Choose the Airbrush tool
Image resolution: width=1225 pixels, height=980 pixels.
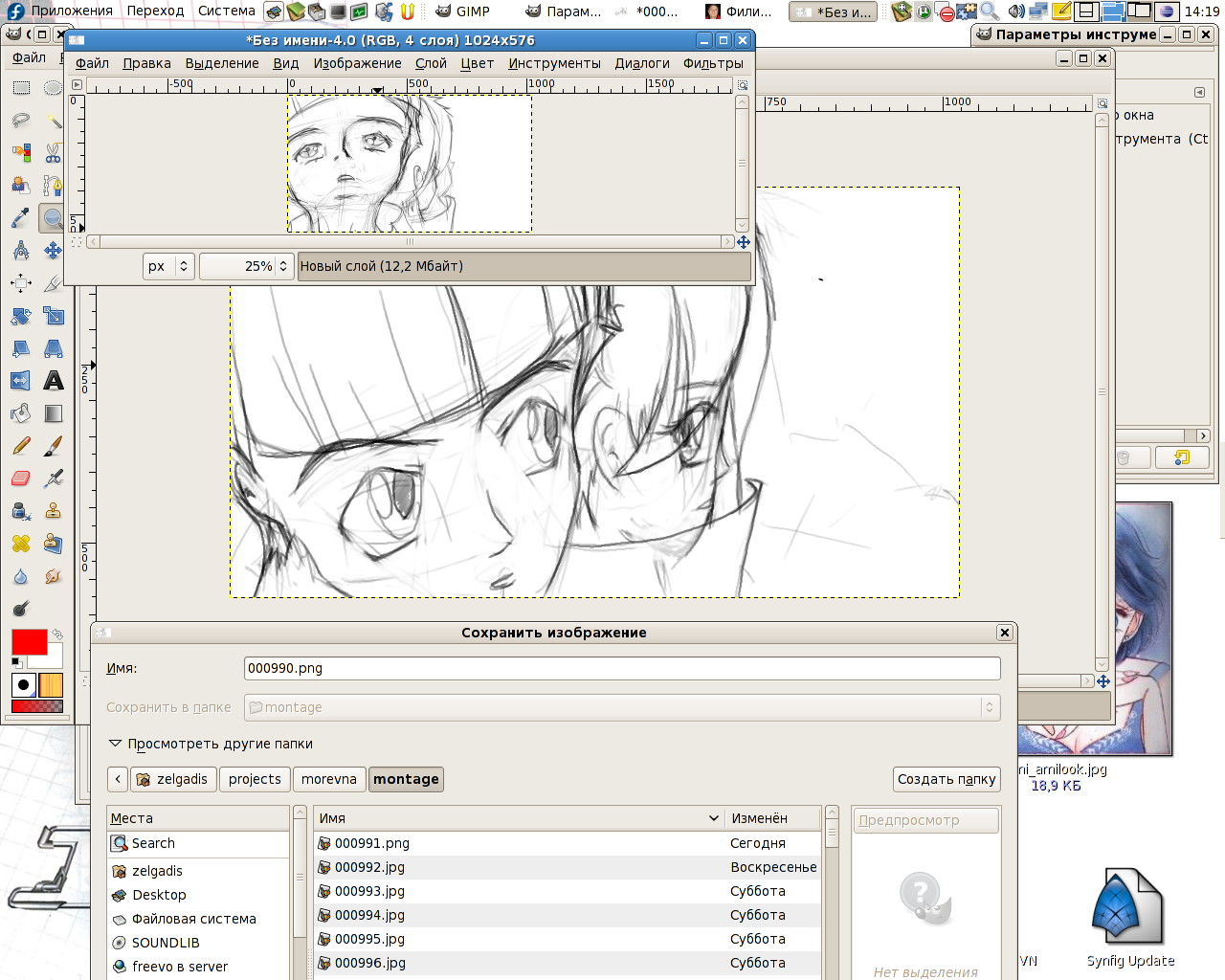[53, 479]
